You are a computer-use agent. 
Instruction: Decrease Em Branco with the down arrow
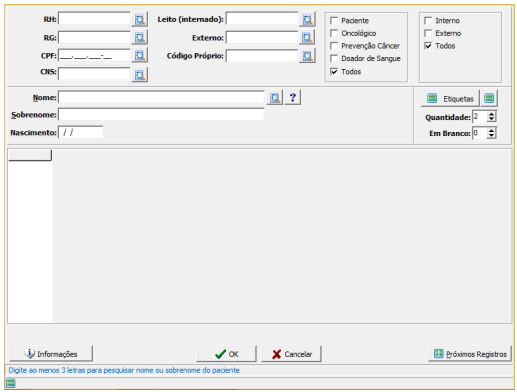click(x=491, y=136)
